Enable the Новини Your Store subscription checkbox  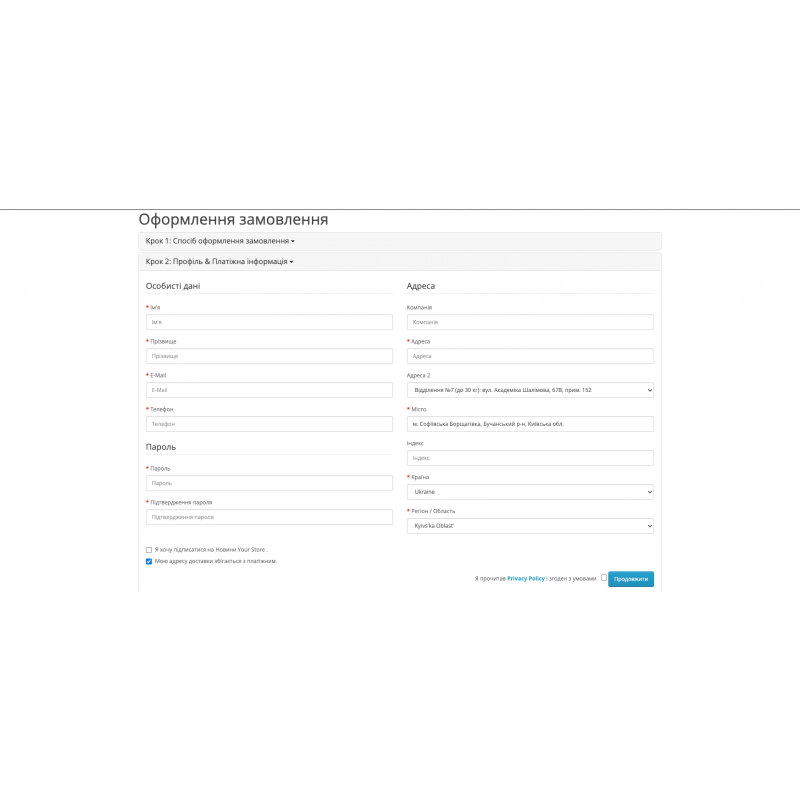147,548
